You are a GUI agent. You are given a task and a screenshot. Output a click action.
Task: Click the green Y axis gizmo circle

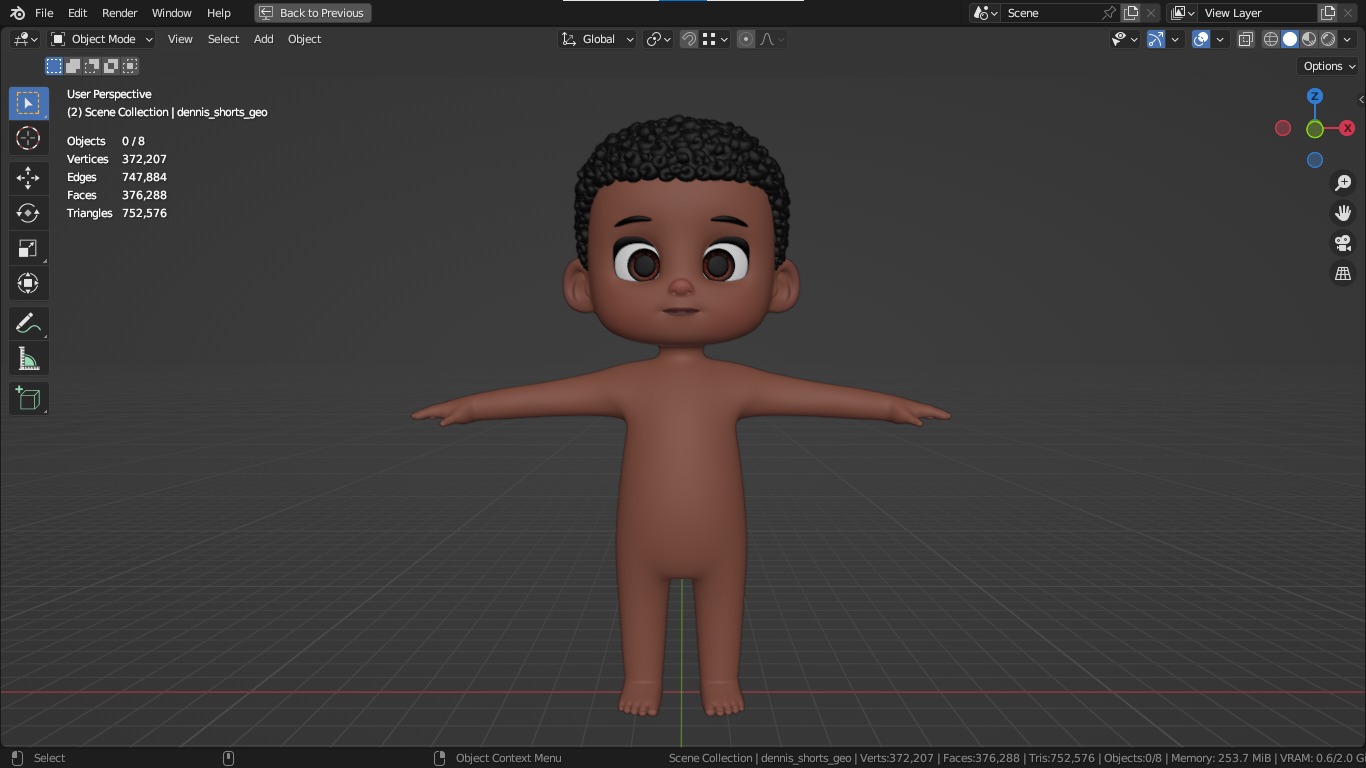pos(1315,129)
